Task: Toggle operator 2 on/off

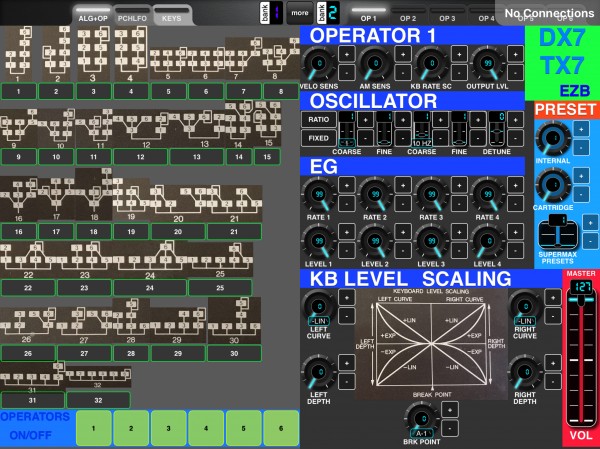Action: tap(131, 428)
